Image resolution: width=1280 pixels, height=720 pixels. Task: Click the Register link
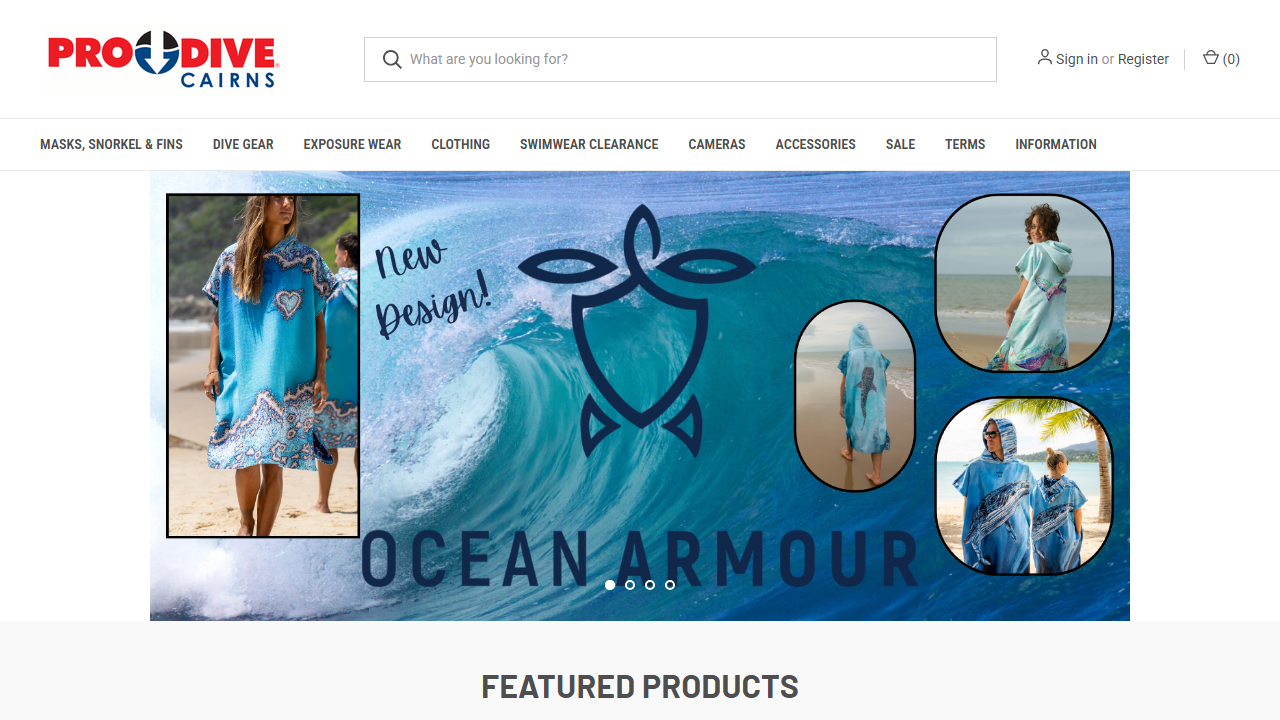pyautogui.click(x=1143, y=59)
